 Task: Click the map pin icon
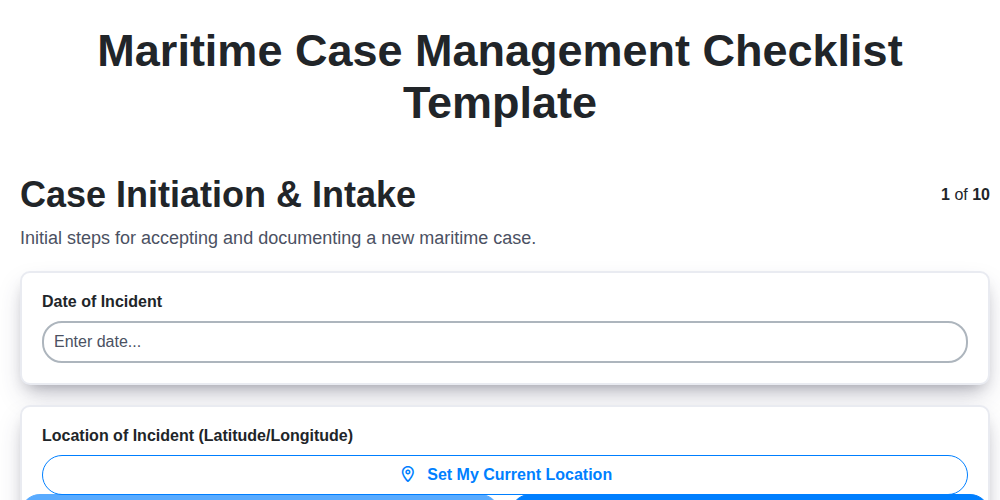tap(407, 474)
